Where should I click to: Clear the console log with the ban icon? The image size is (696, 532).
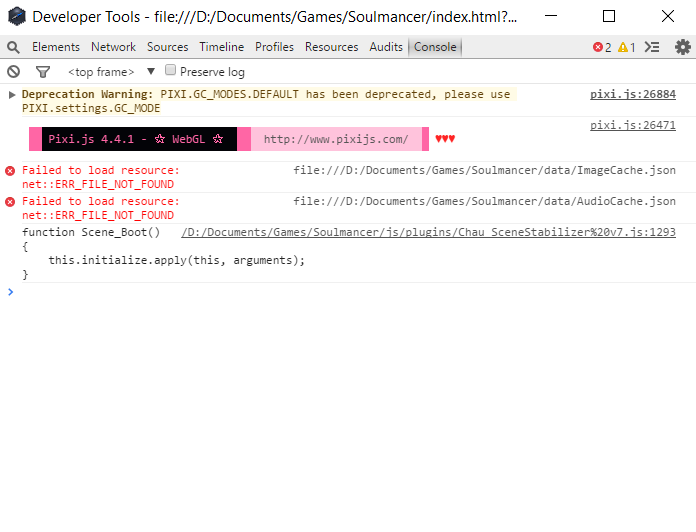(13, 71)
